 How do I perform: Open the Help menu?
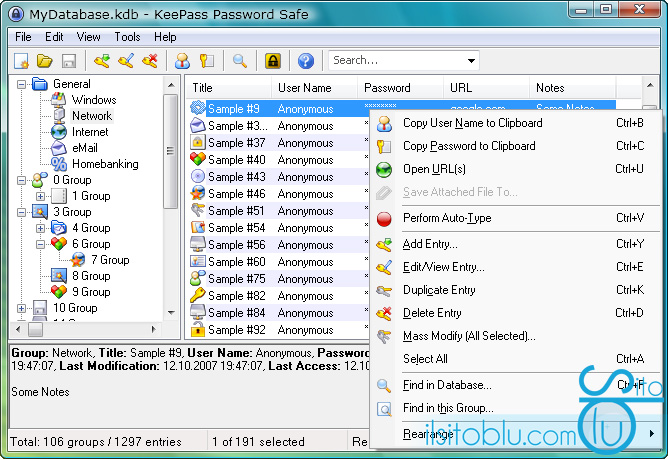(165, 37)
